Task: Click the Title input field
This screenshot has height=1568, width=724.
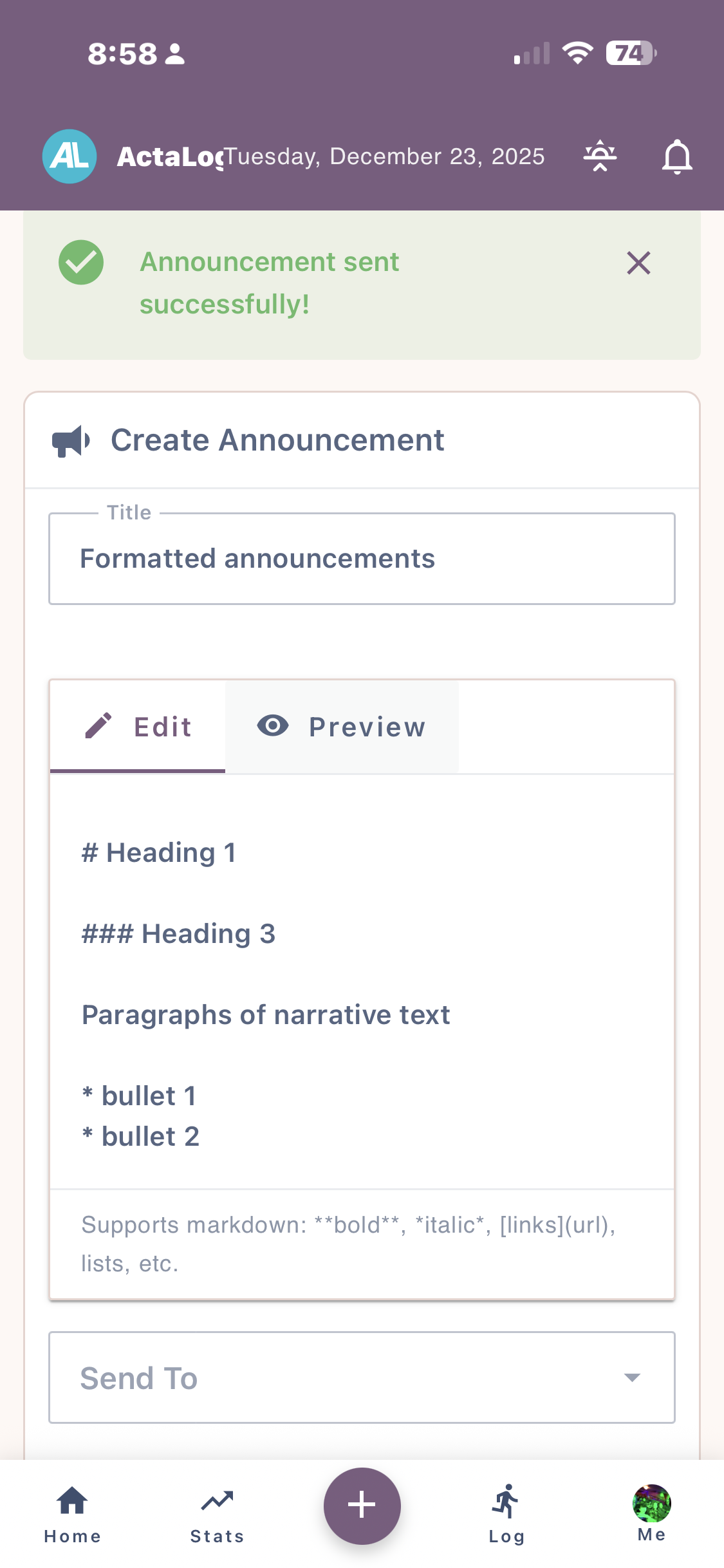Action: [x=362, y=559]
